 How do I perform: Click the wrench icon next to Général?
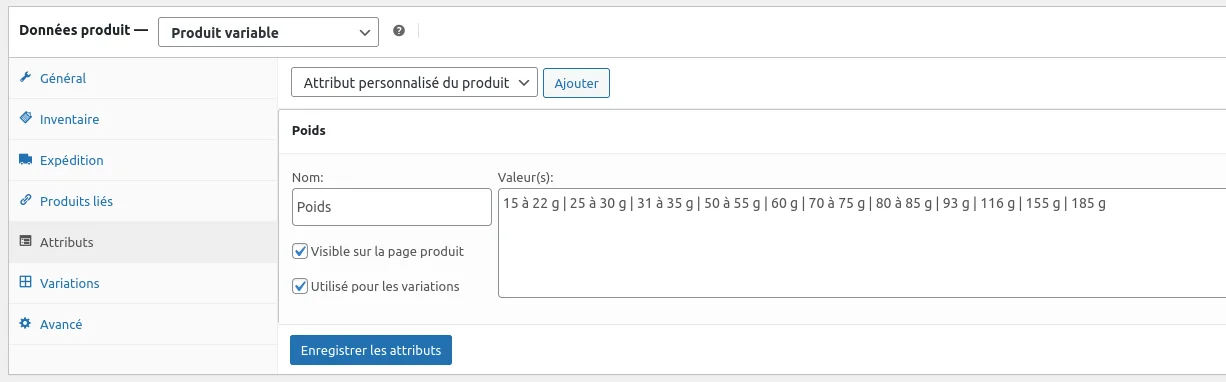click(26, 78)
